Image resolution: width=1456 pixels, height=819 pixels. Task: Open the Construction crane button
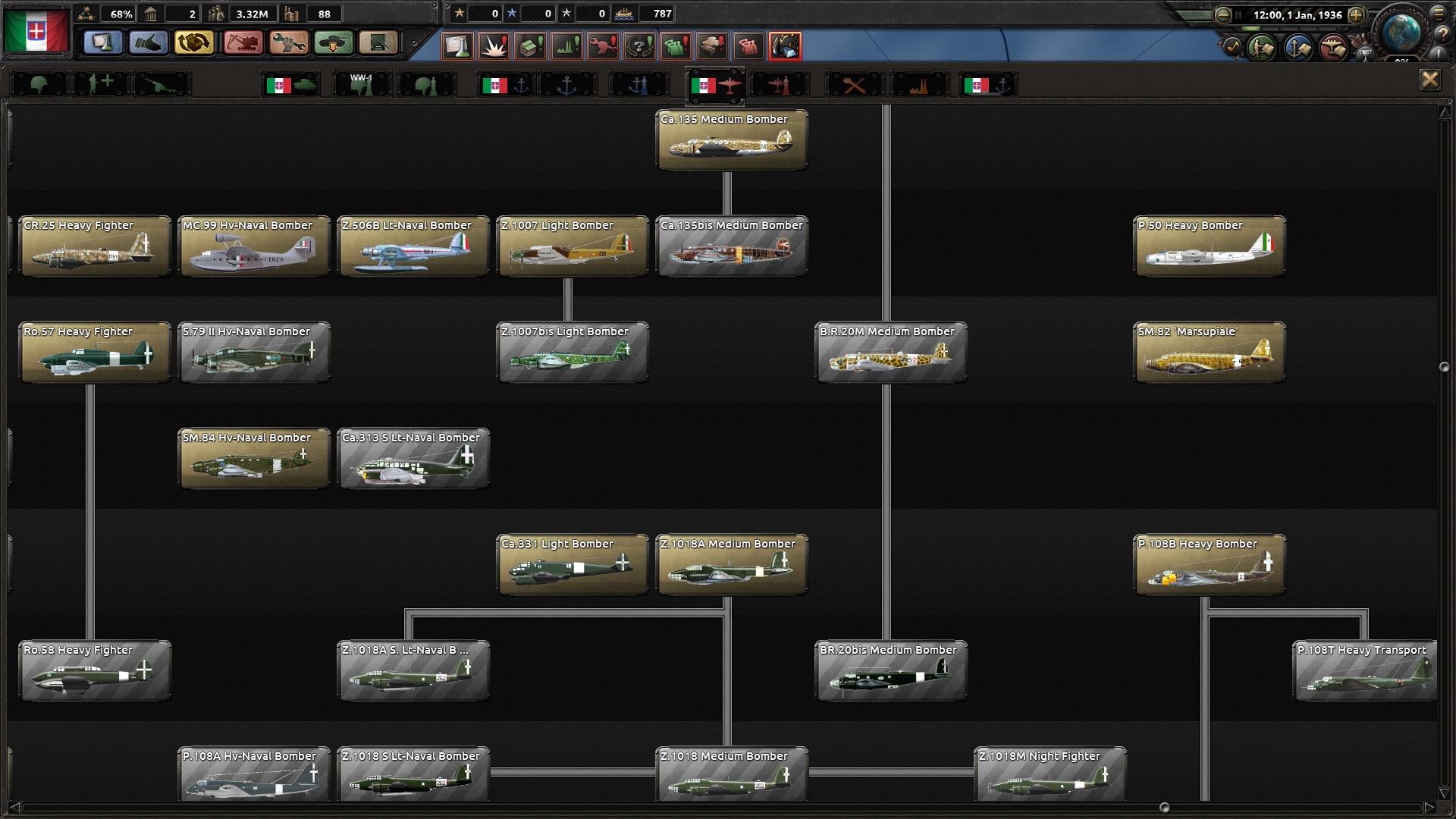pos(243,43)
